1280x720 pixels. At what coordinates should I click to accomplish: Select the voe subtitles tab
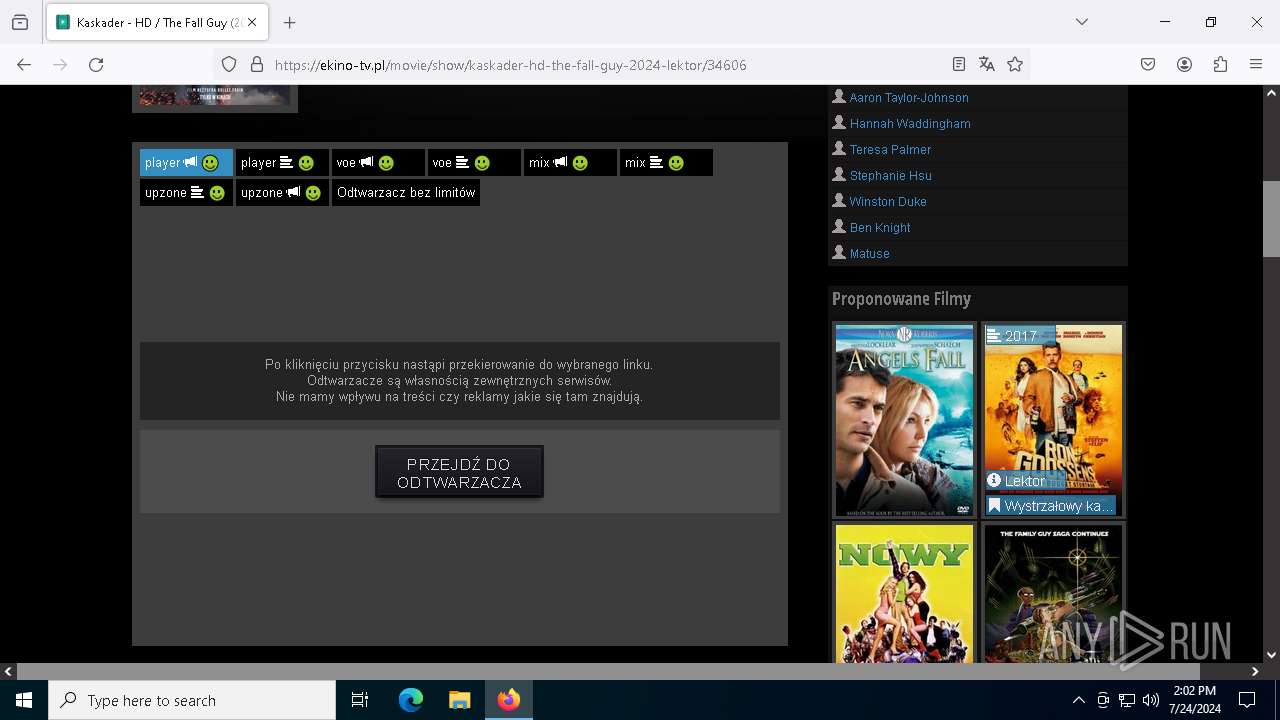click(474, 162)
